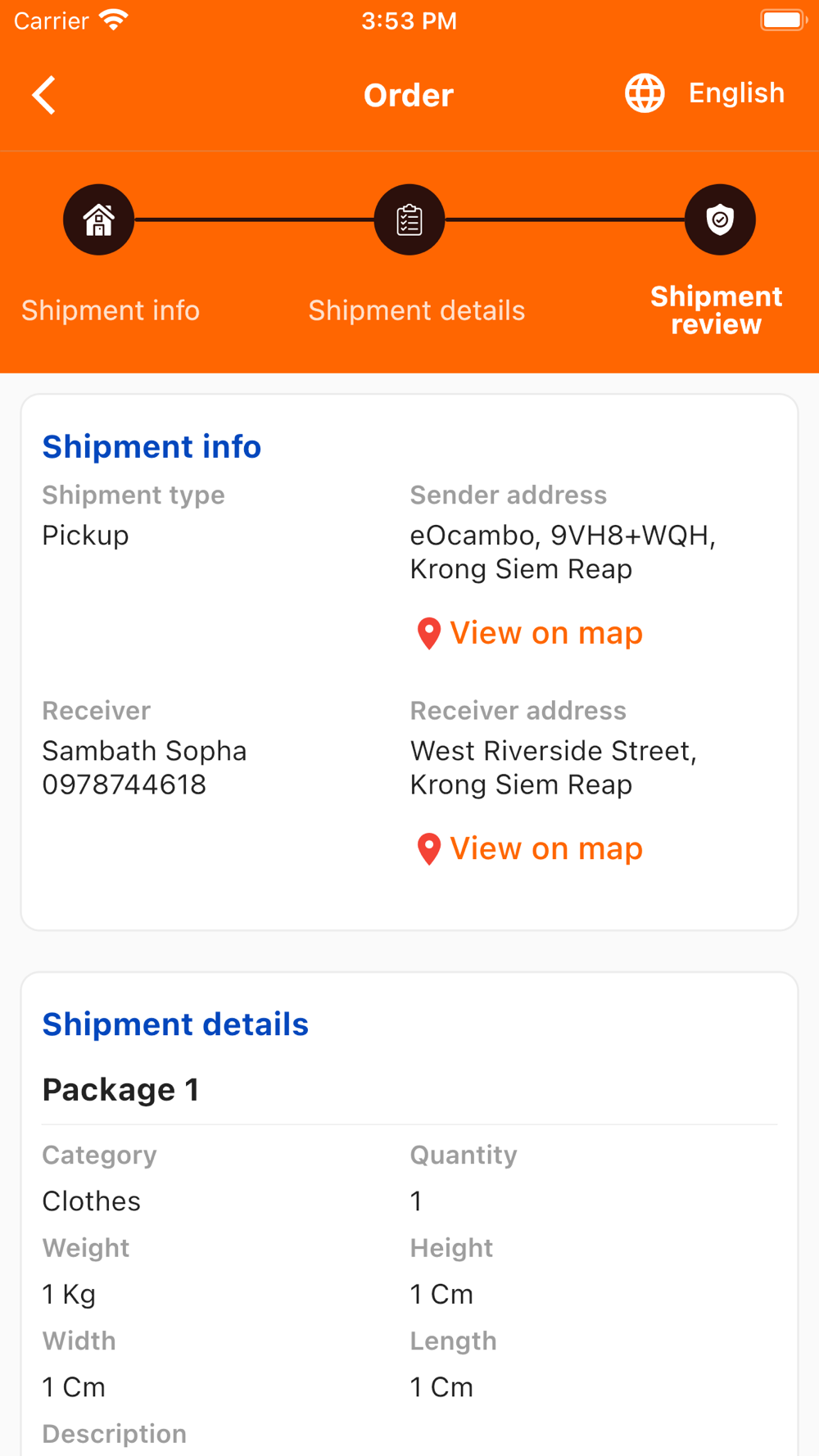Tap the Order page title

click(x=409, y=95)
